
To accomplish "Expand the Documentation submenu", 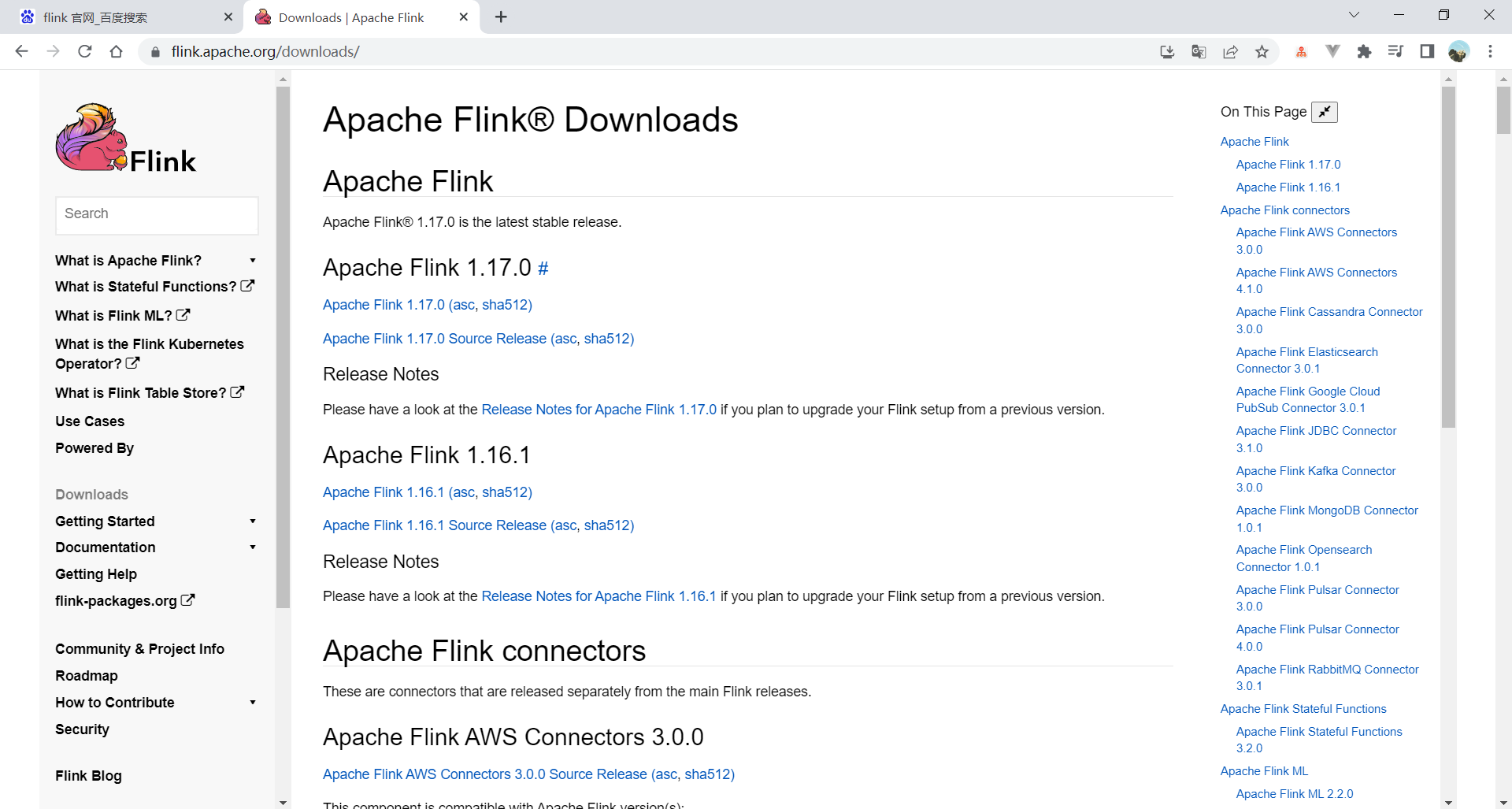I will [253, 547].
